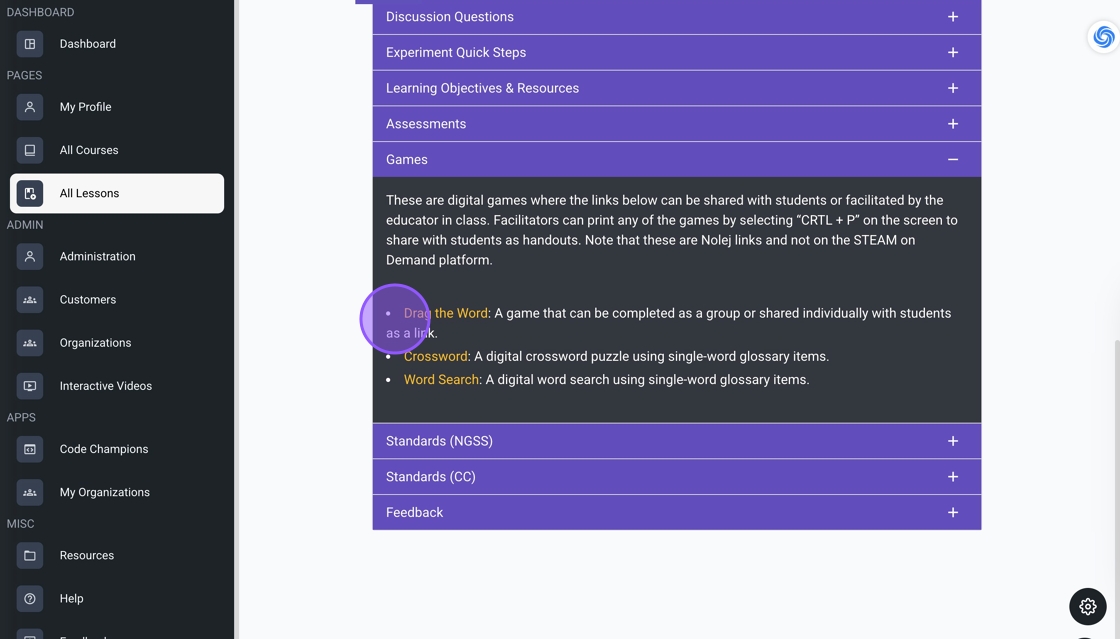Collapse the Games section
The height and width of the screenshot is (639, 1120).
click(x=952, y=160)
